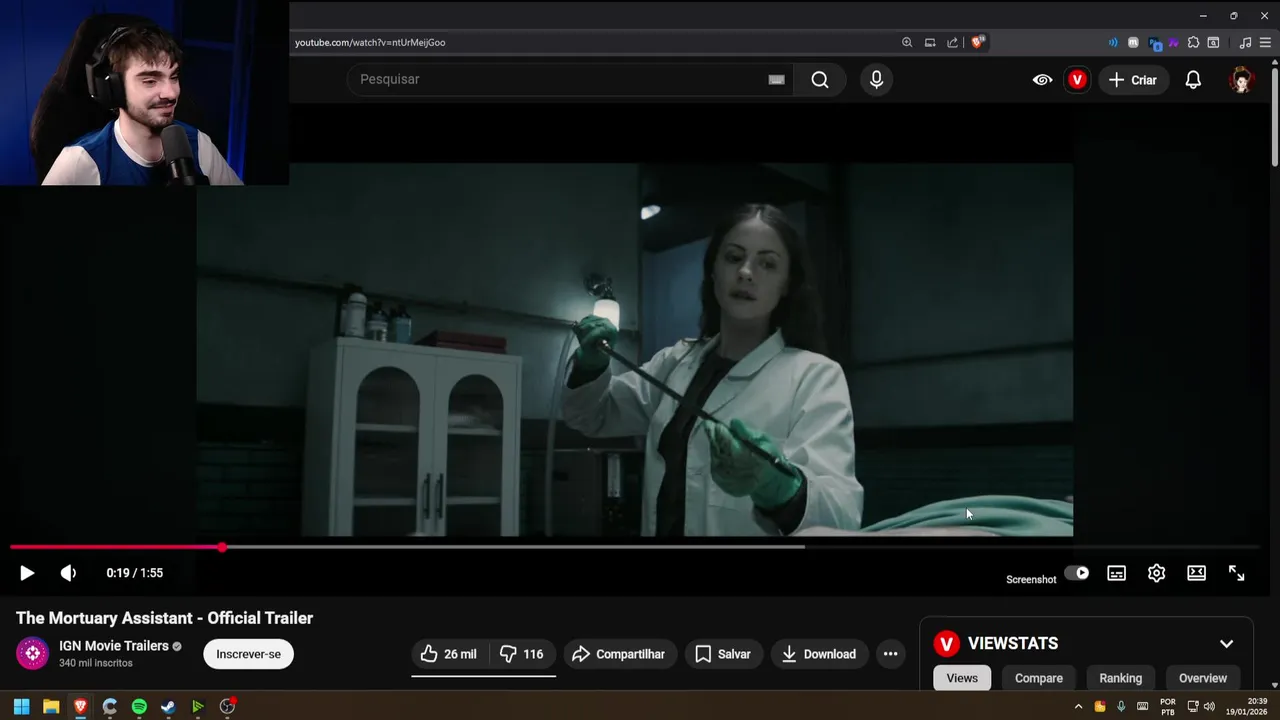This screenshot has height=720, width=1280.
Task: Toggle the eye icon beside ViewStats
Action: coord(1042,80)
